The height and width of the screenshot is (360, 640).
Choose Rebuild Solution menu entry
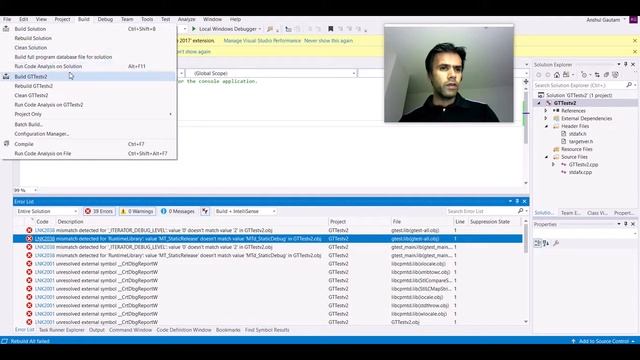tap(89, 38)
